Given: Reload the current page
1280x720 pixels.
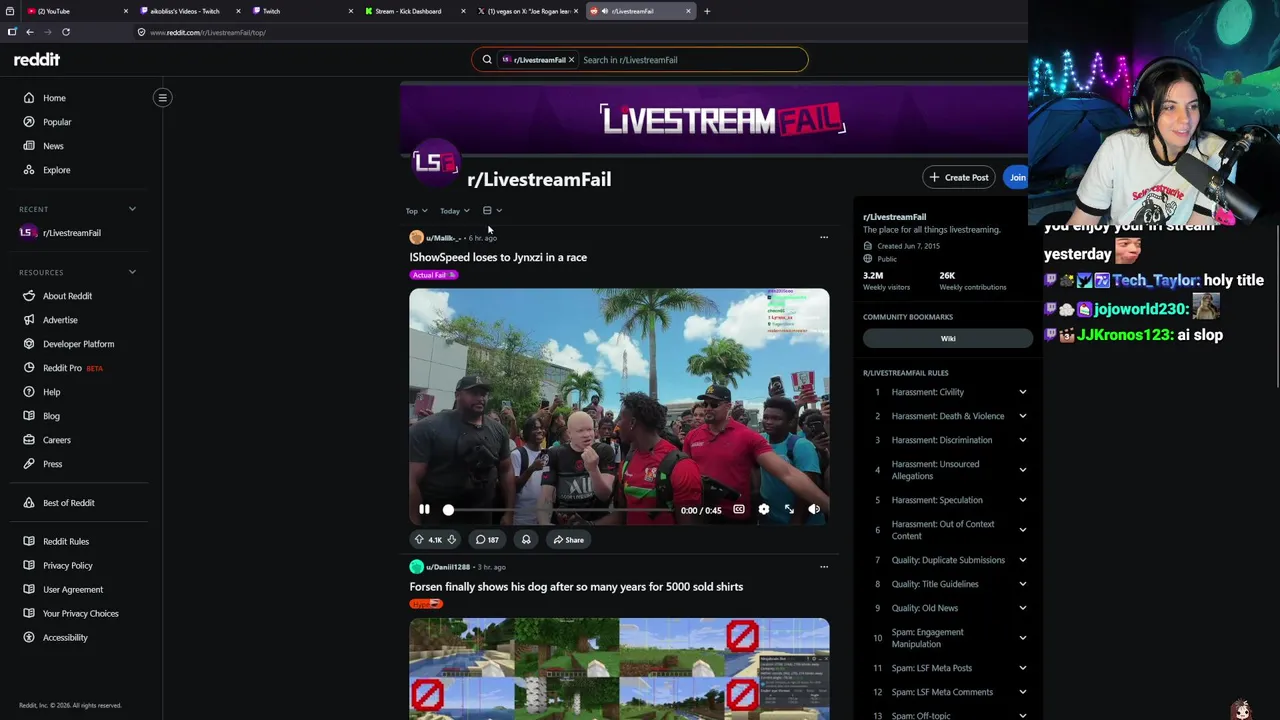Looking at the screenshot, I should coord(66,32).
